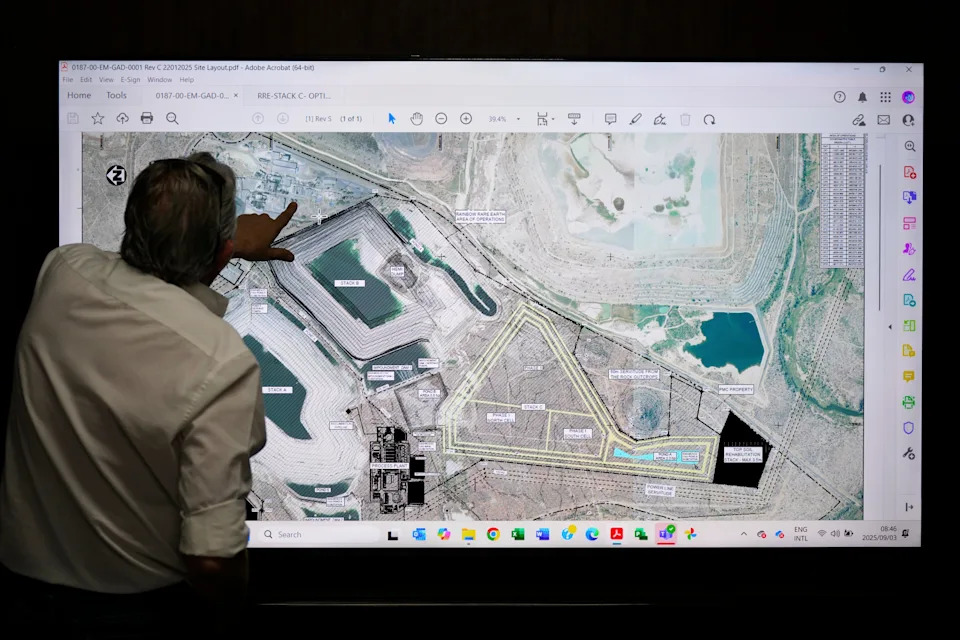Image resolution: width=960 pixels, height=640 pixels.
Task: Click the arrow Selection tool
Action: pyautogui.click(x=392, y=119)
